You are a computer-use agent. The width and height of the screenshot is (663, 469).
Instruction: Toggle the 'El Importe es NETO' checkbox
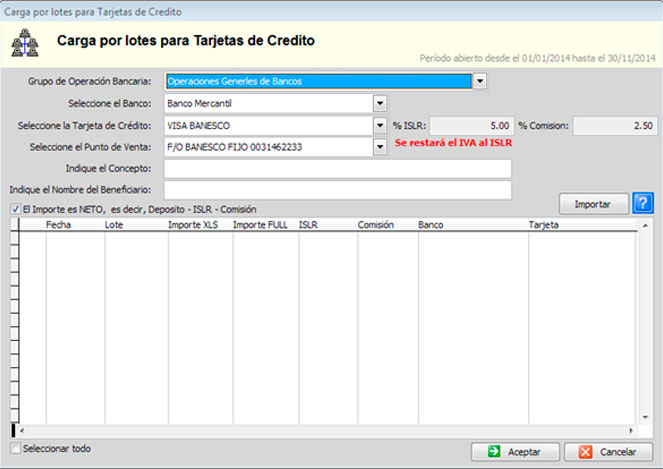coord(15,209)
